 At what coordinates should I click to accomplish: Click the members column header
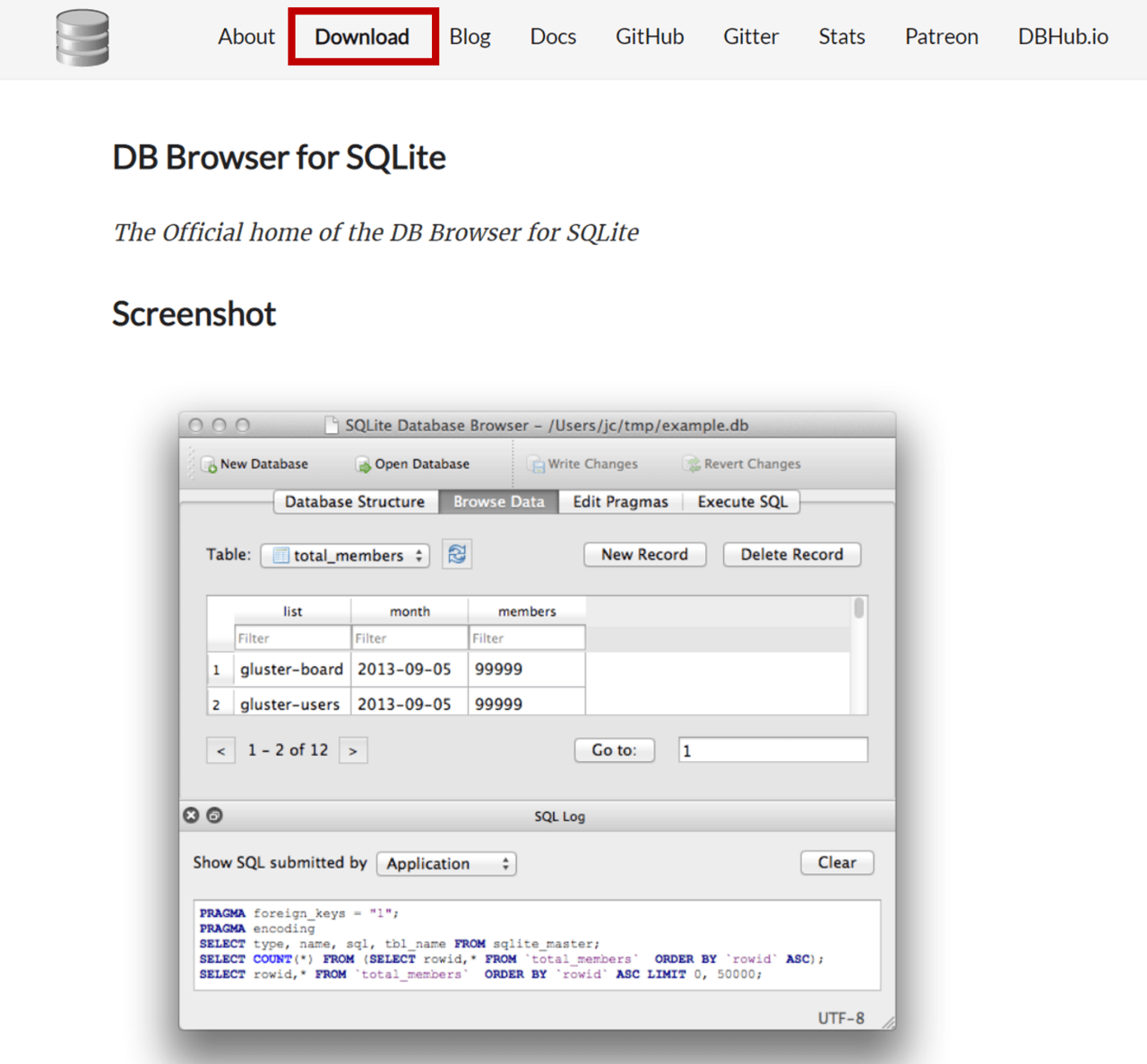click(527, 611)
